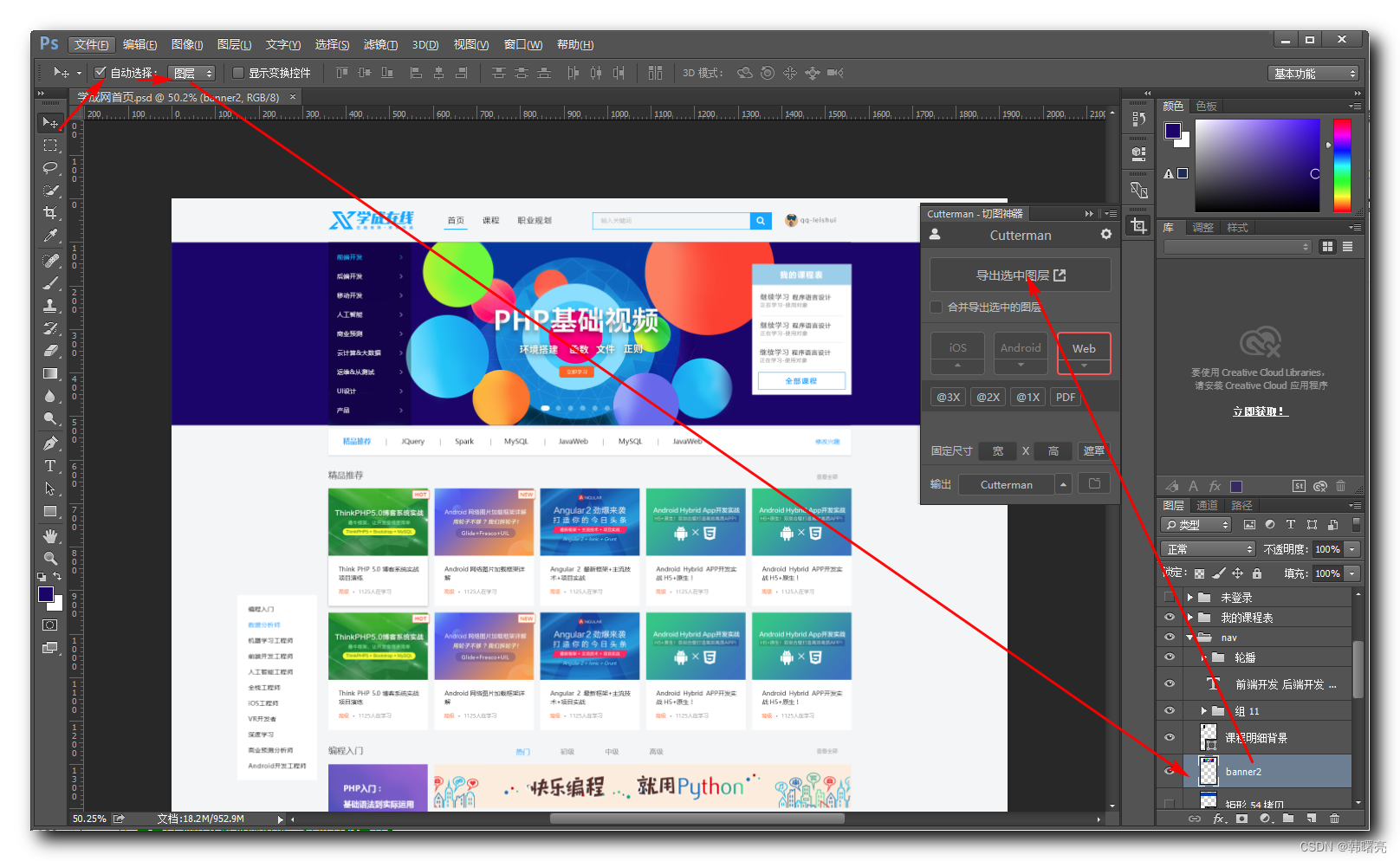Enable the 显示变换控件 checkbox
This screenshot has height=861, width=1400.
click(238, 73)
